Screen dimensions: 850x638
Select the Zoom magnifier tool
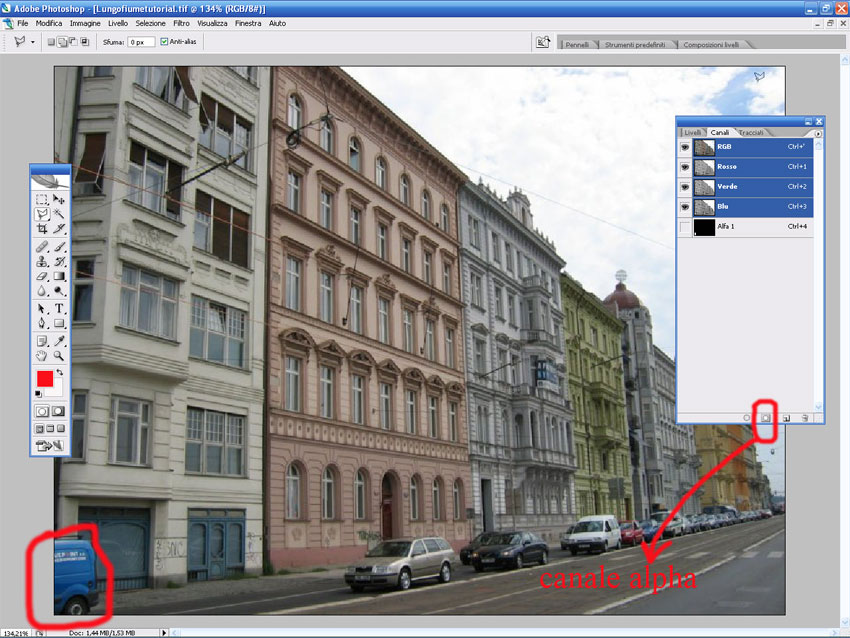59,355
